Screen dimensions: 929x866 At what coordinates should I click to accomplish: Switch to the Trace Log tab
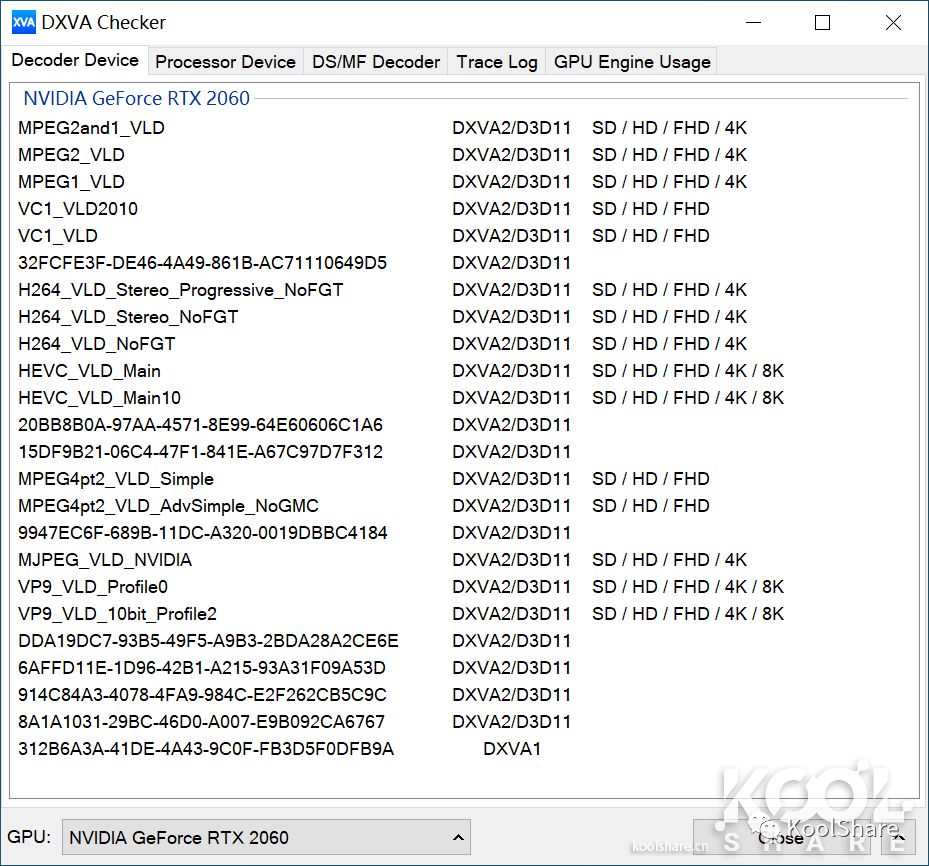coord(496,62)
